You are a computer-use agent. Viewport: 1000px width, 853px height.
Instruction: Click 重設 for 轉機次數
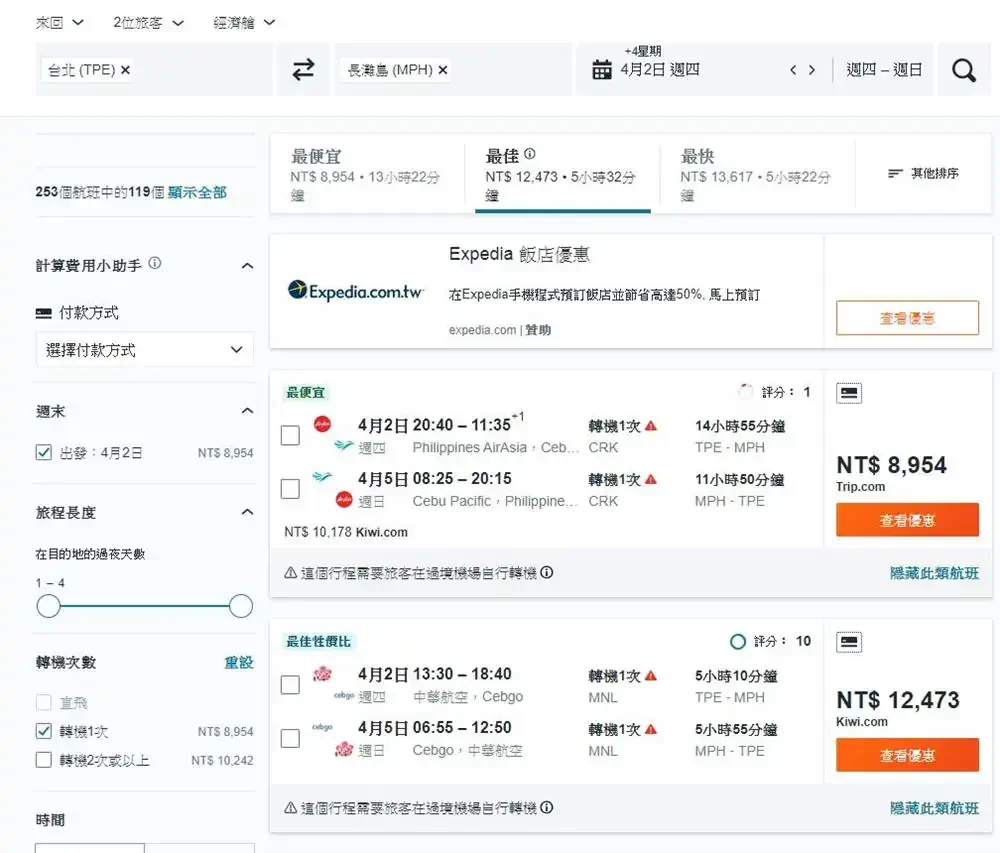click(x=239, y=662)
